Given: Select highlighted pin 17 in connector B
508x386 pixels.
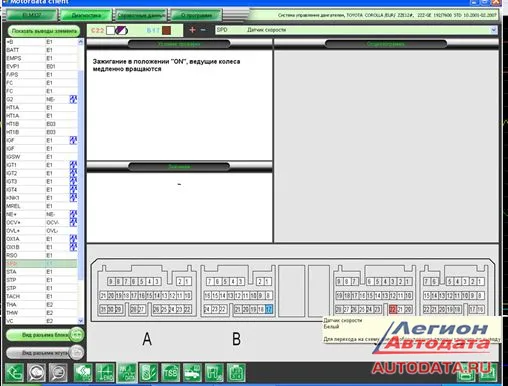Looking at the screenshot, I should 269,309.
